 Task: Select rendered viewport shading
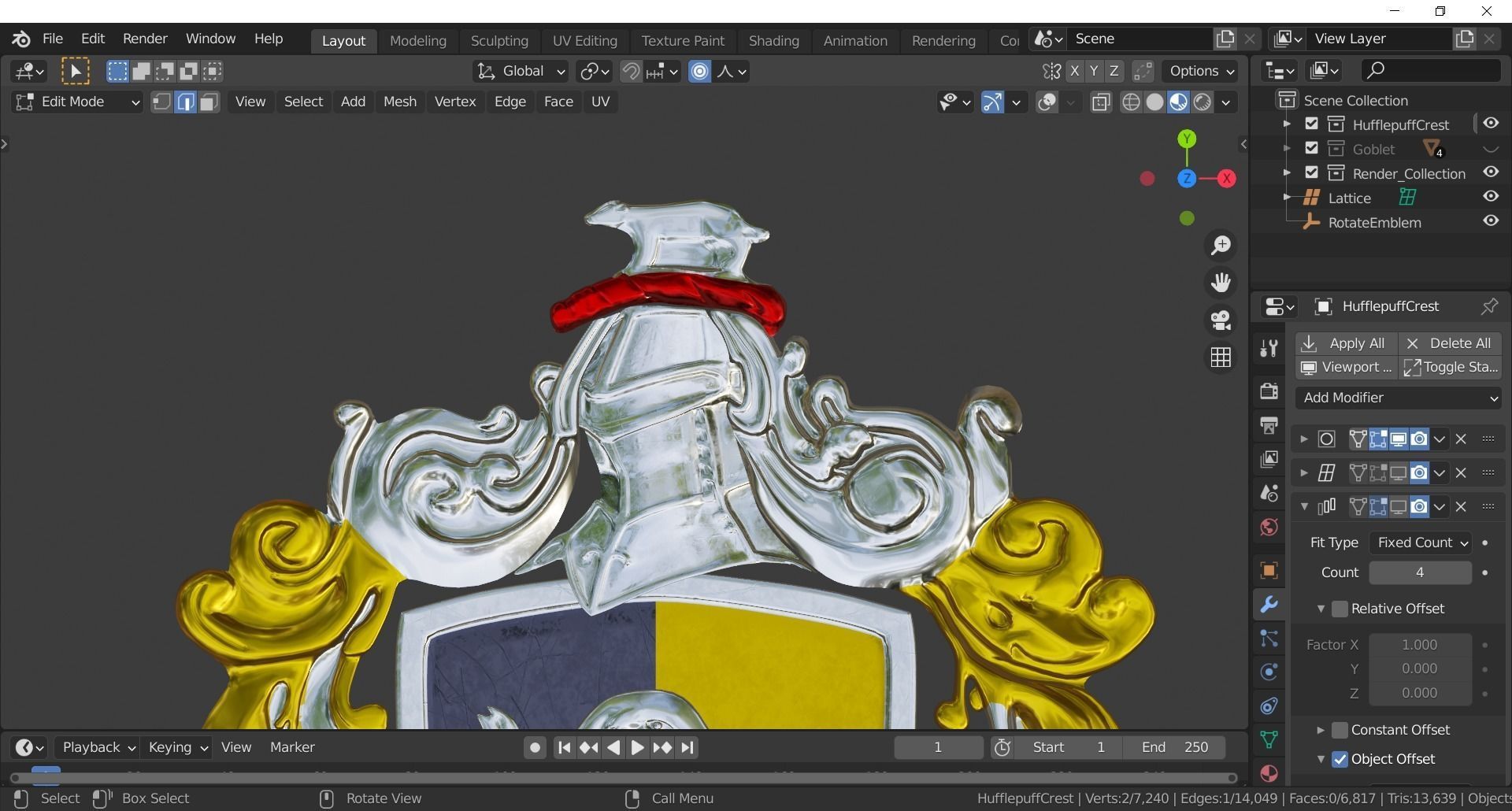(x=1202, y=102)
